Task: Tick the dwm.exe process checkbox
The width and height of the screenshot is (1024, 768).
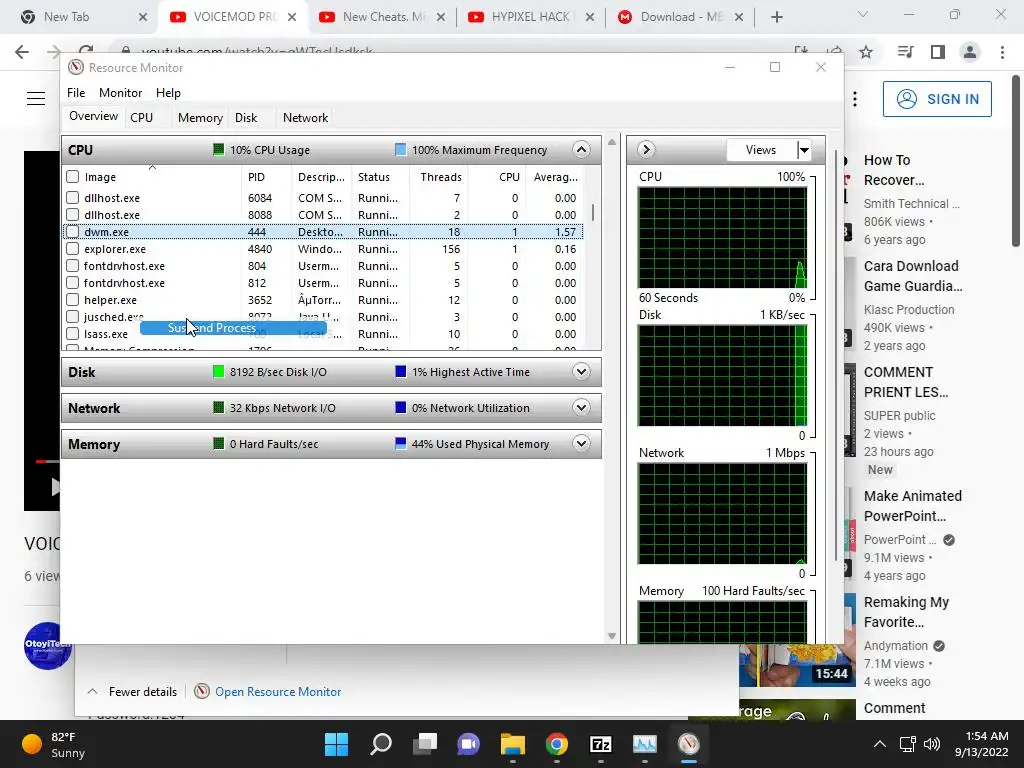Action: point(72,232)
